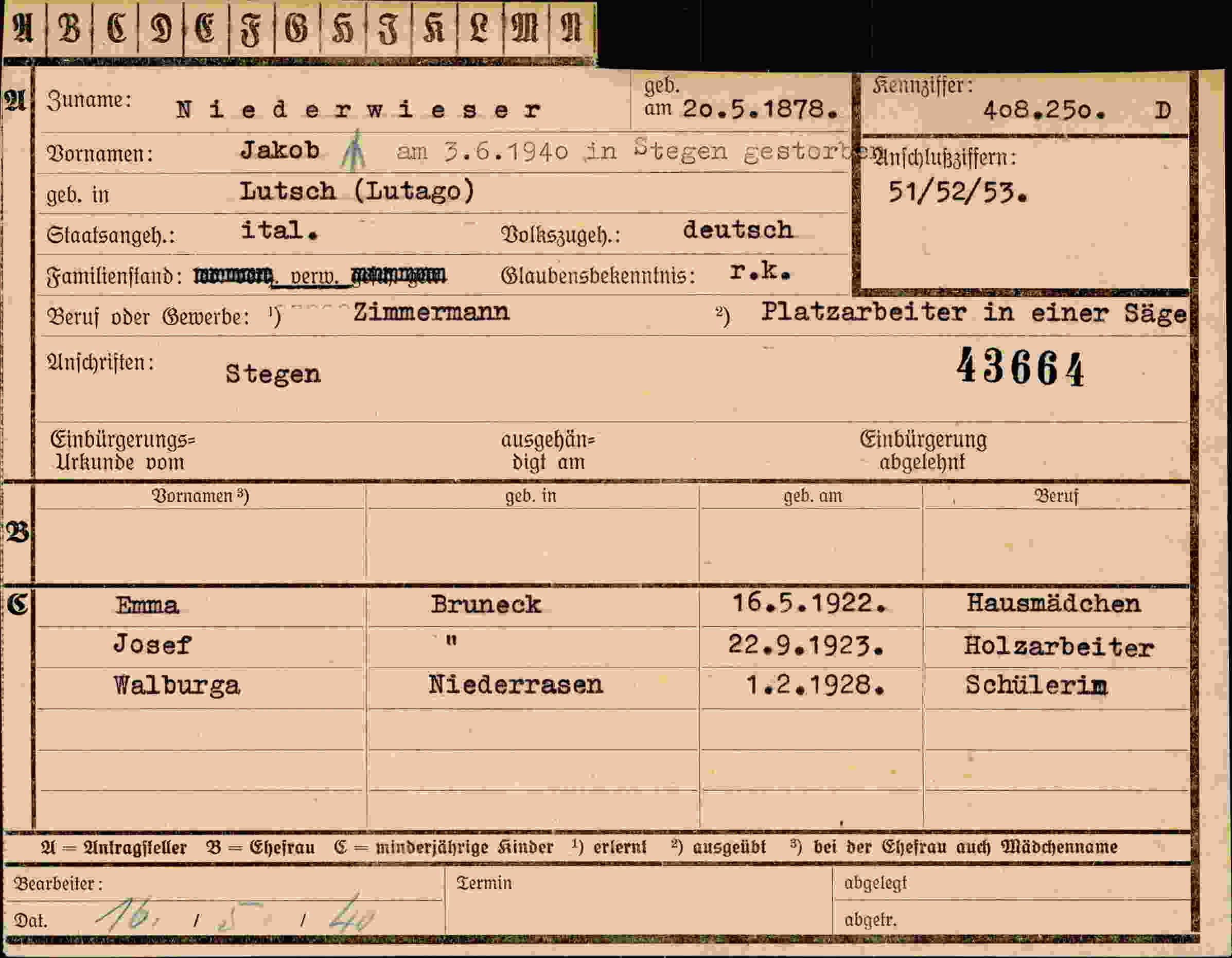The image size is (1232, 958).
Task: Click the child name Josef
Action: point(152,645)
